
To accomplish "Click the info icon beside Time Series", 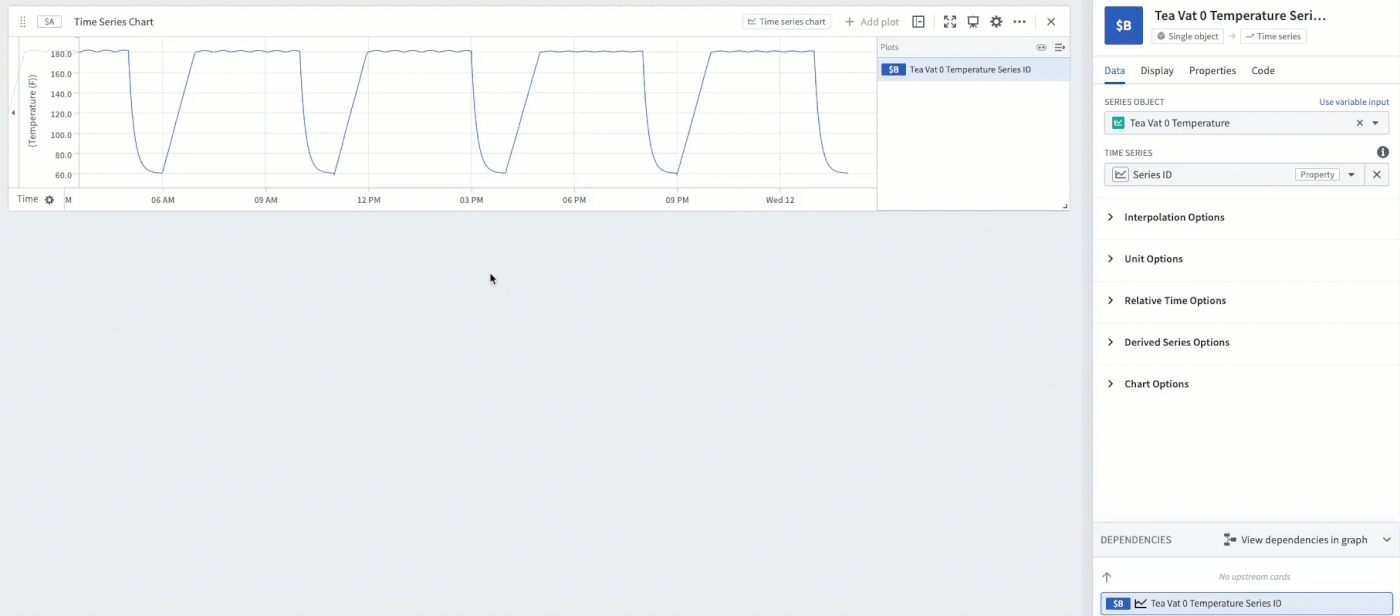I will [x=1382, y=152].
